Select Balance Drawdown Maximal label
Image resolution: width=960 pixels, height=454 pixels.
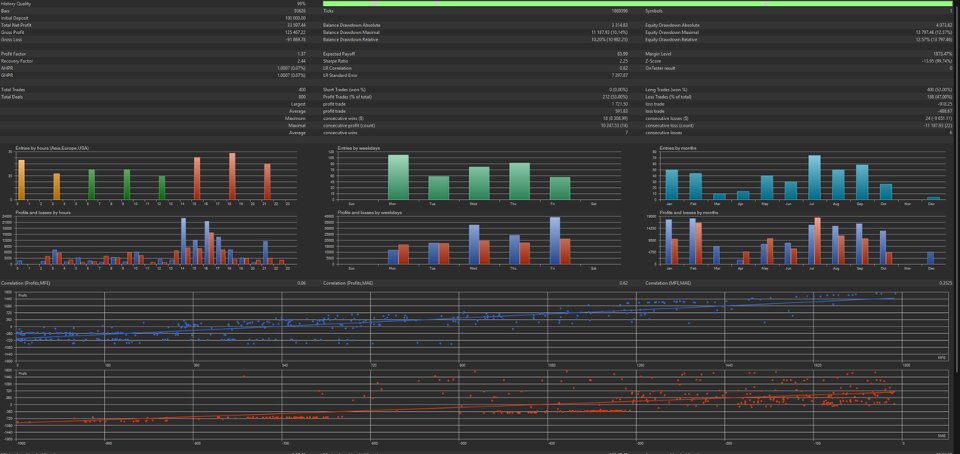pos(351,32)
